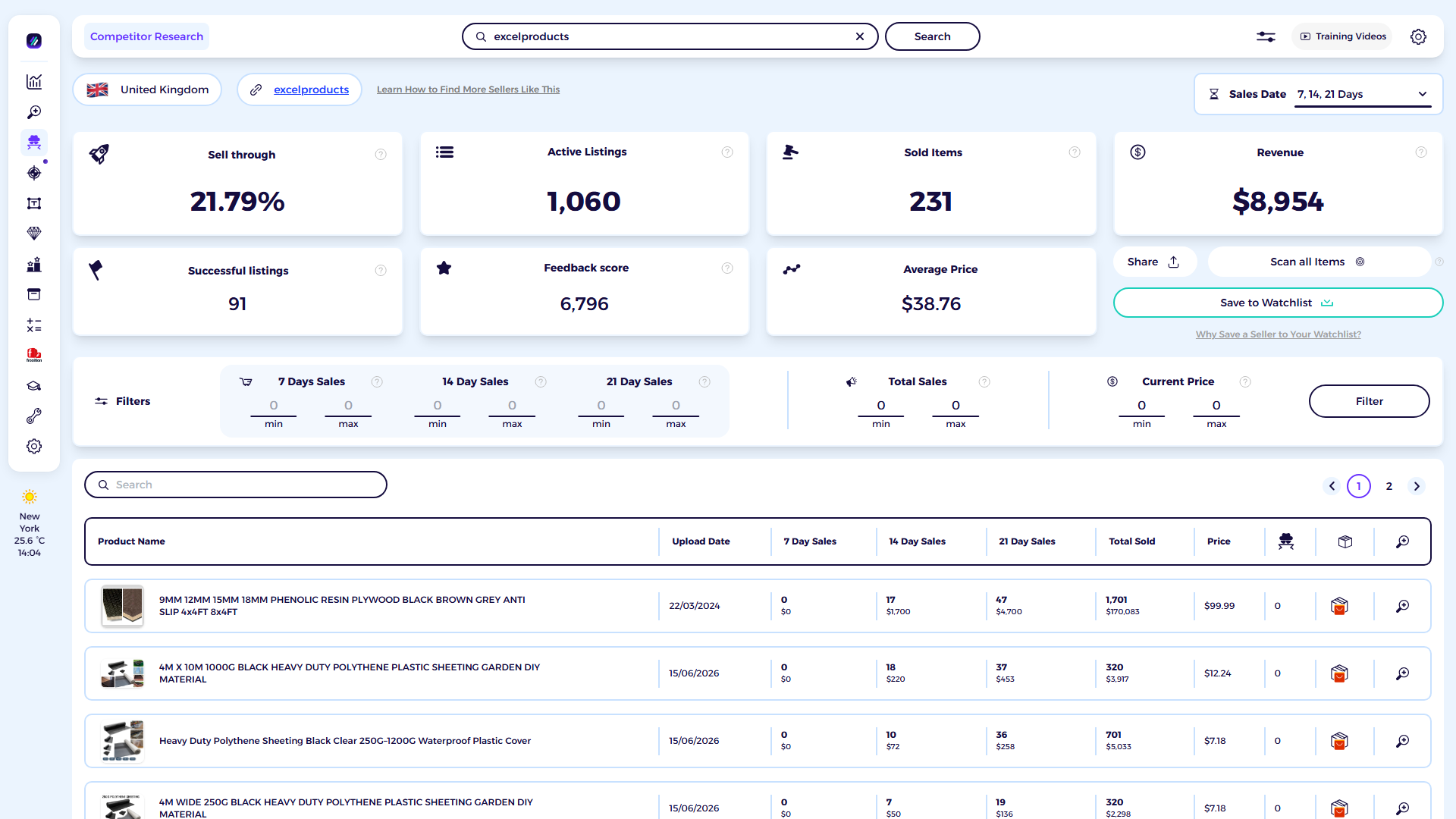Select United Kingdom country selector

click(147, 89)
